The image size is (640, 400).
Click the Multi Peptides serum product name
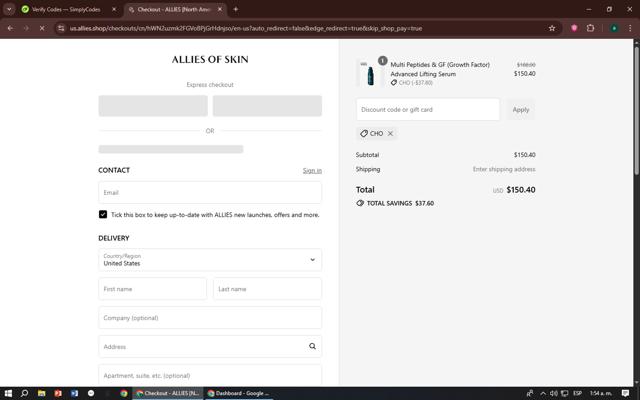[440, 69]
